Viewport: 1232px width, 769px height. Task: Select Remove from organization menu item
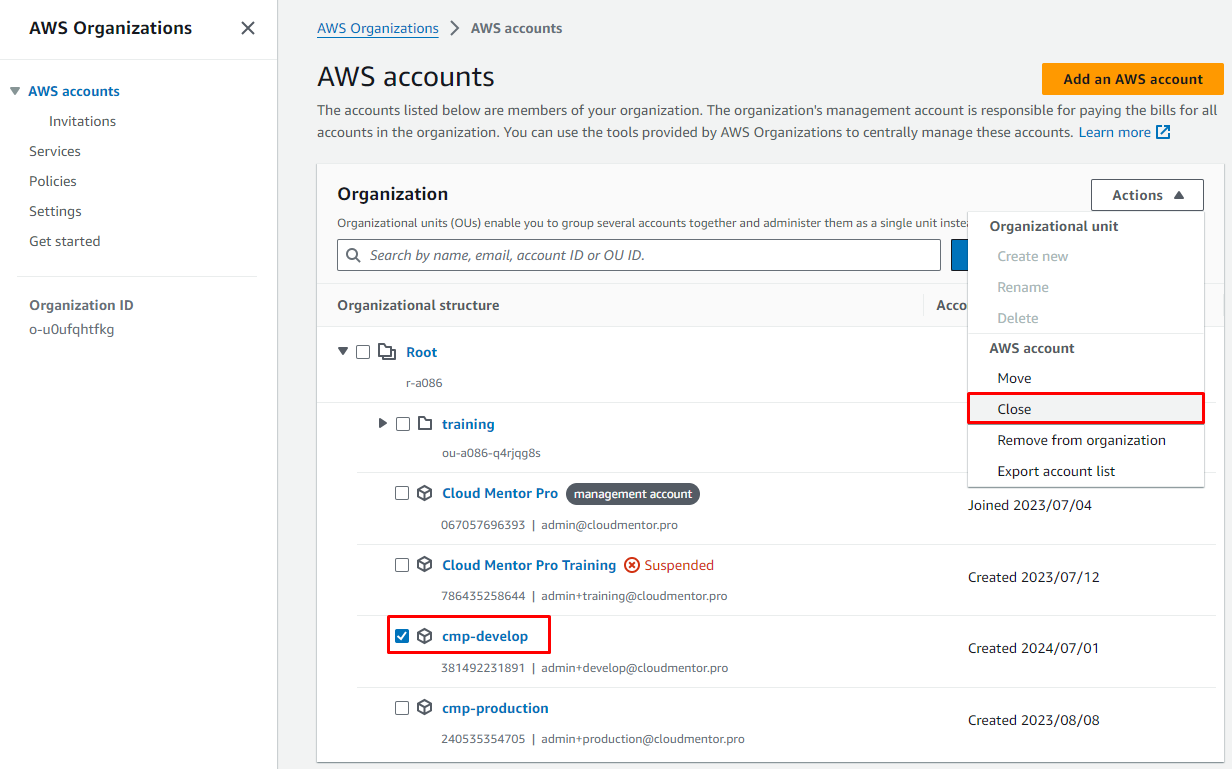point(1081,440)
